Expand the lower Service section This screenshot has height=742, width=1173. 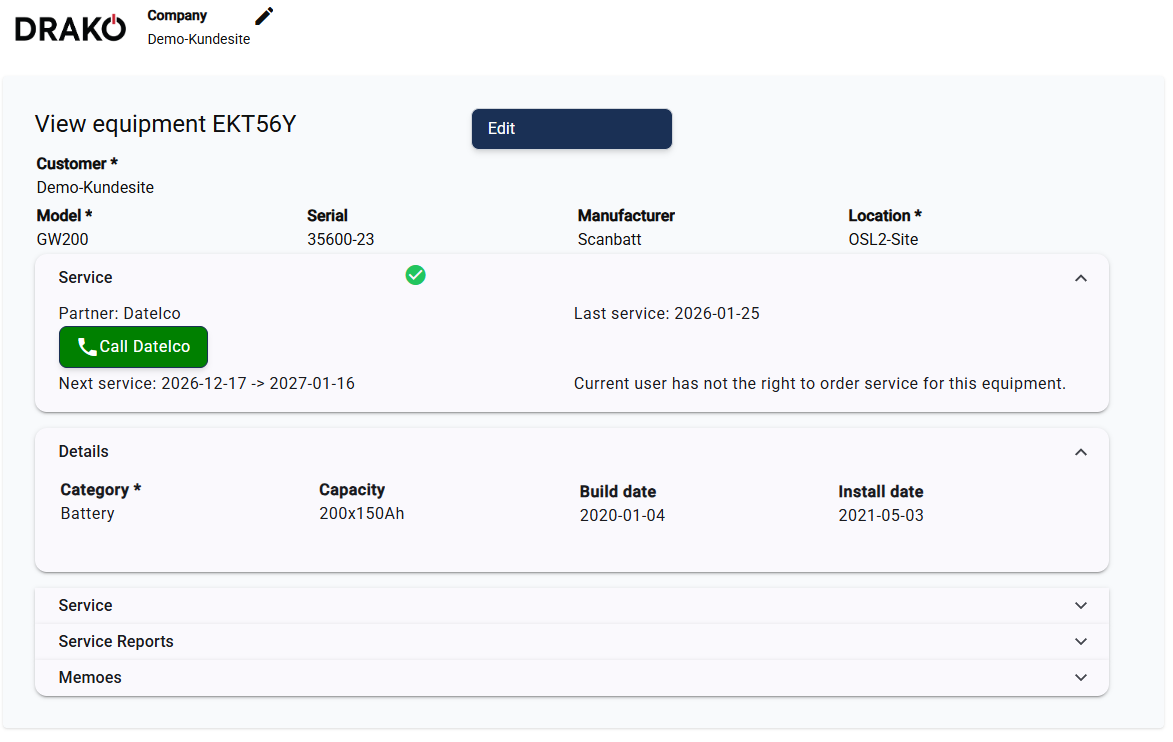coord(572,606)
